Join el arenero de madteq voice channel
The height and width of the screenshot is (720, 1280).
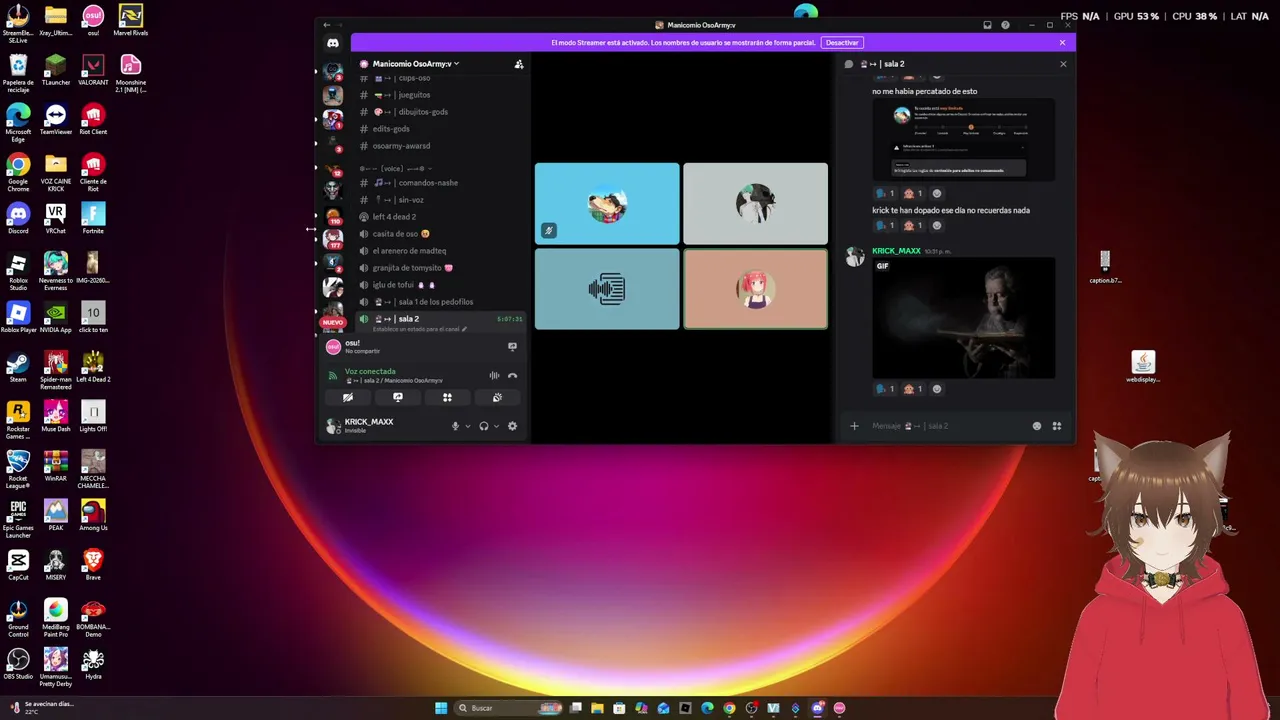[439, 251]
